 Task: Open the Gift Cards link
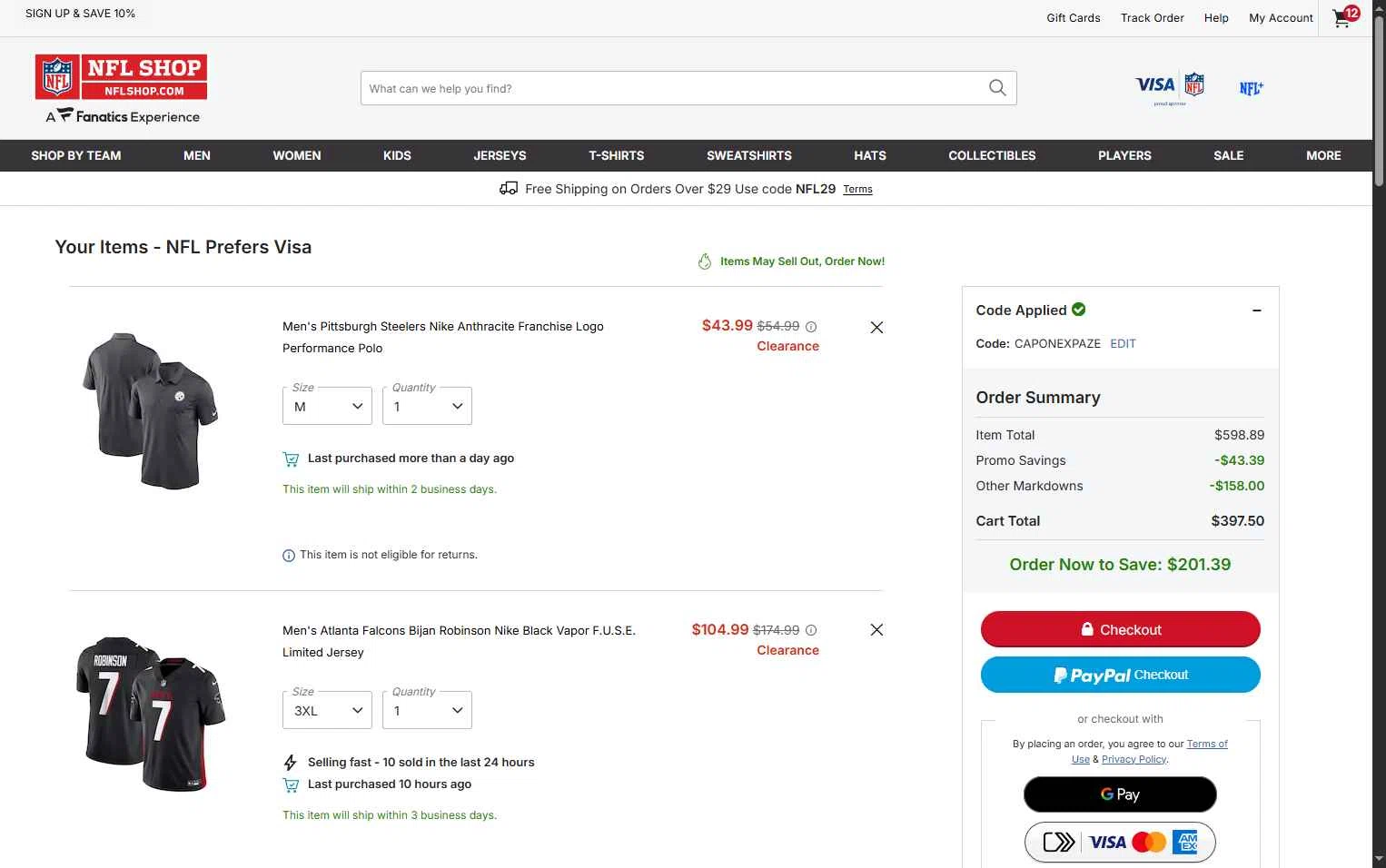tap(1074, 17)
